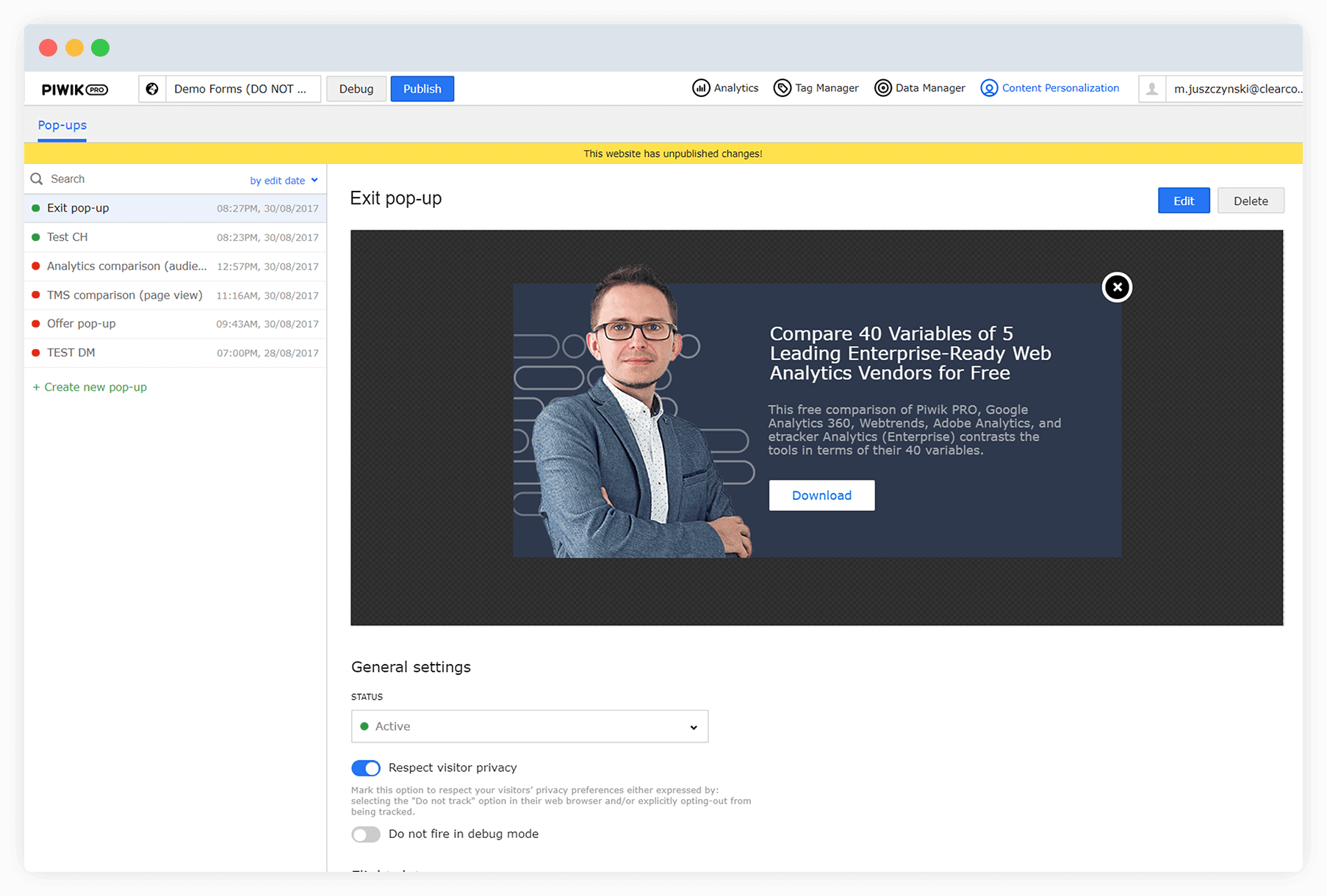Publish the unpublished changes
1327x896 pixels.
[x=422, y=89]
